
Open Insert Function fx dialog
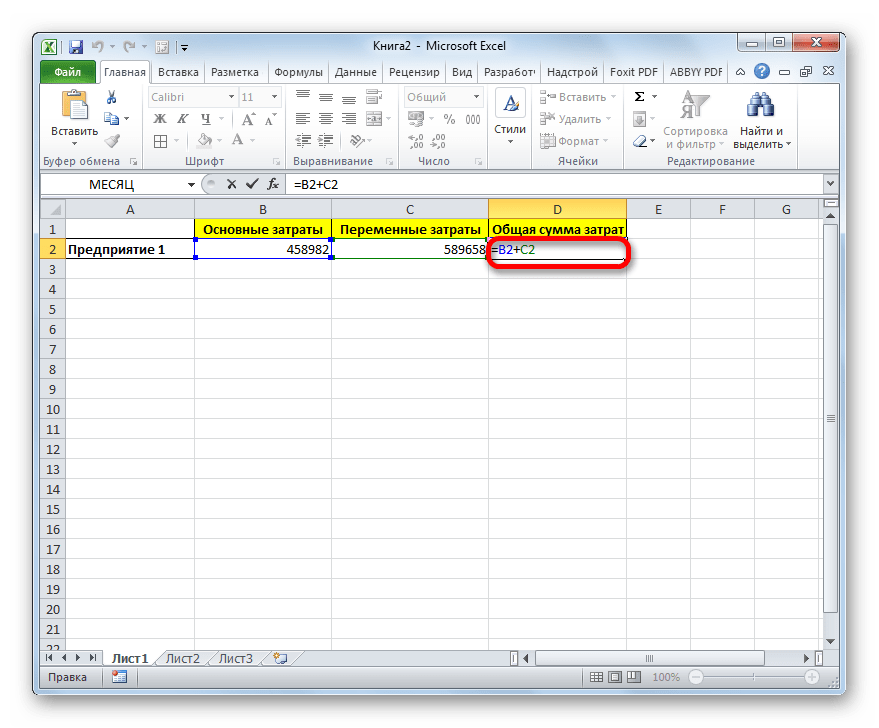[271, 185]
